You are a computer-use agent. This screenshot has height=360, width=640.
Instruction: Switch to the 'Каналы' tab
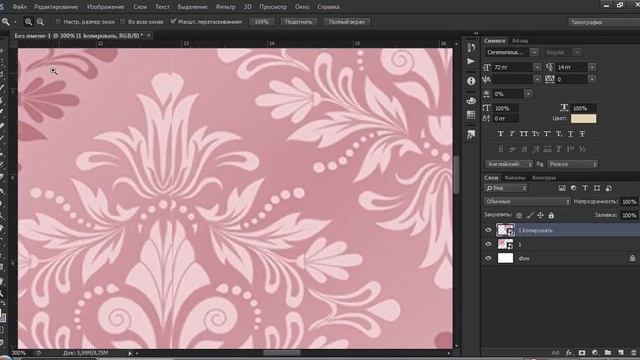[515, 178]
